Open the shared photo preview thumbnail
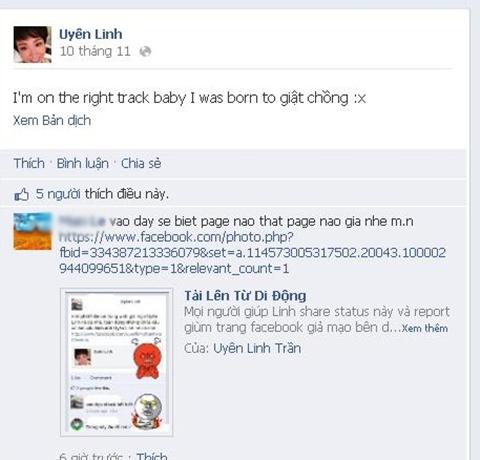The height and width of the screenshot is (460, 480). (117, 362)
